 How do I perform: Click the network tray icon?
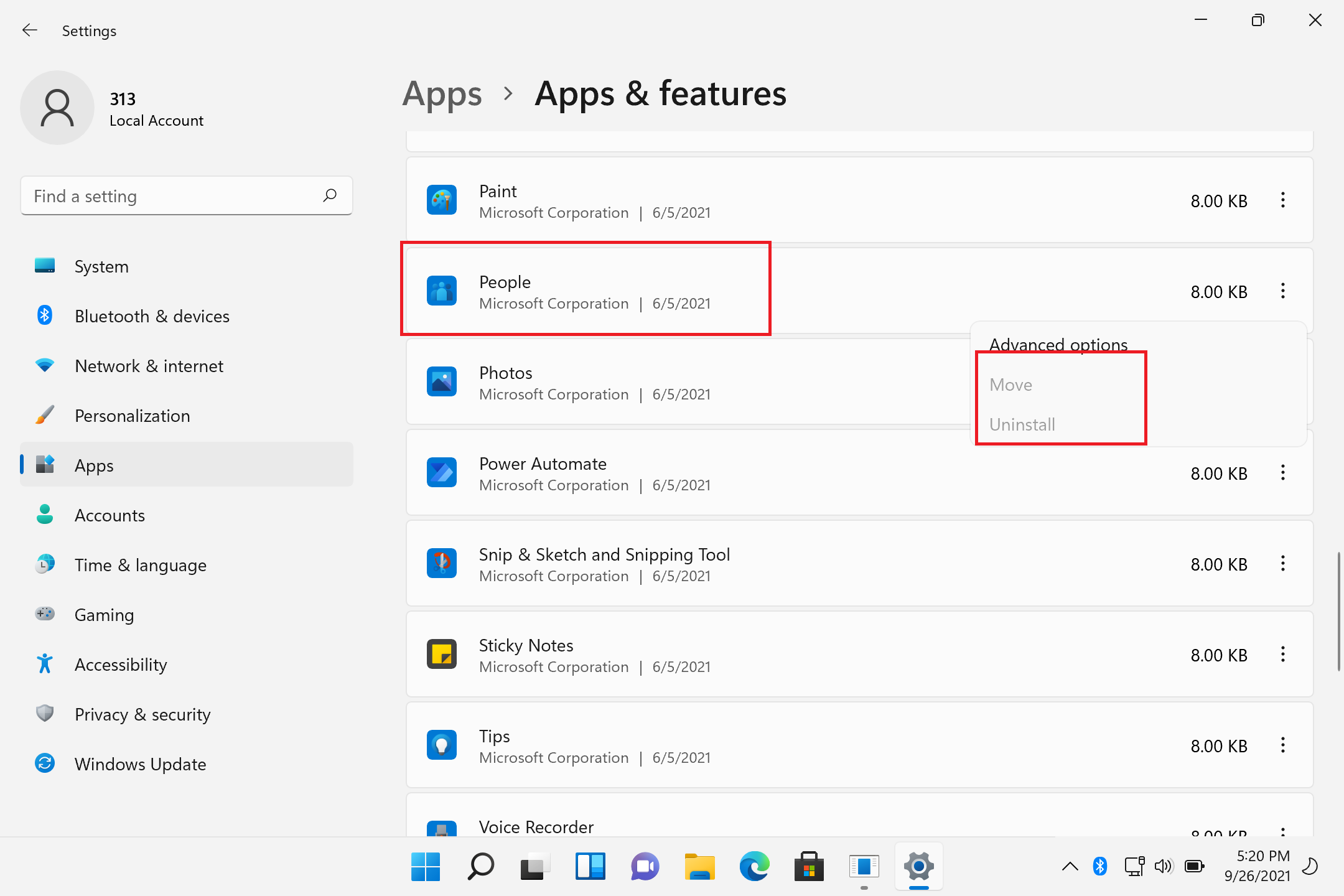[x=1134, y=866]
